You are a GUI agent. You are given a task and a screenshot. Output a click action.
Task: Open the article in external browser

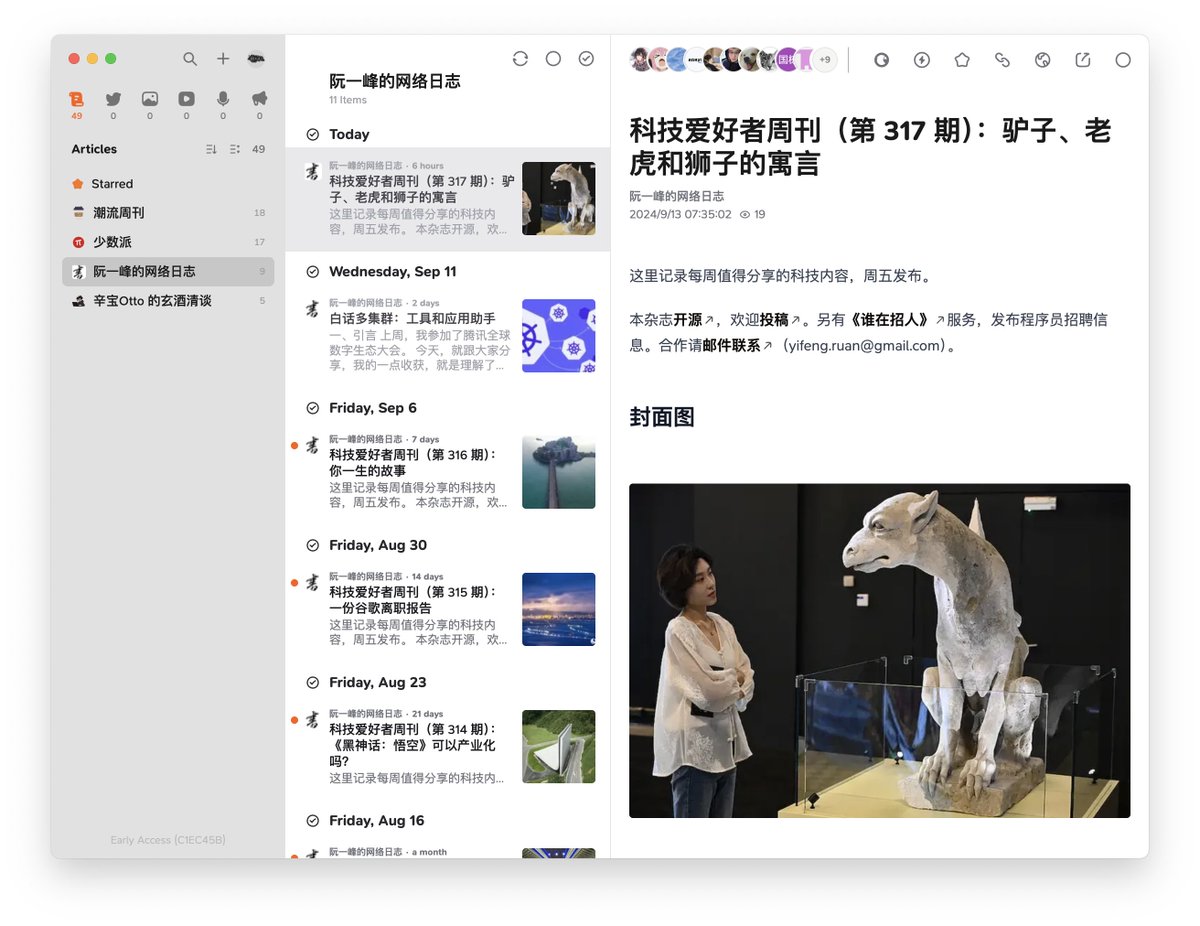[1083, 59]
